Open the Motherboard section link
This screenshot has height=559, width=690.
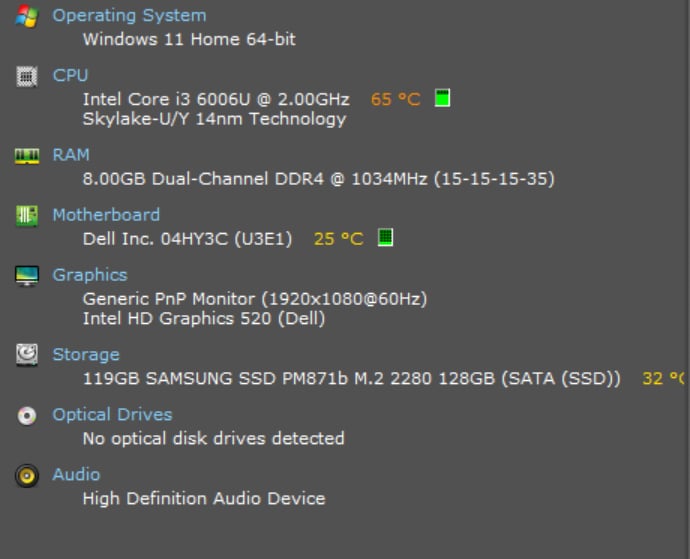point(106,214)
